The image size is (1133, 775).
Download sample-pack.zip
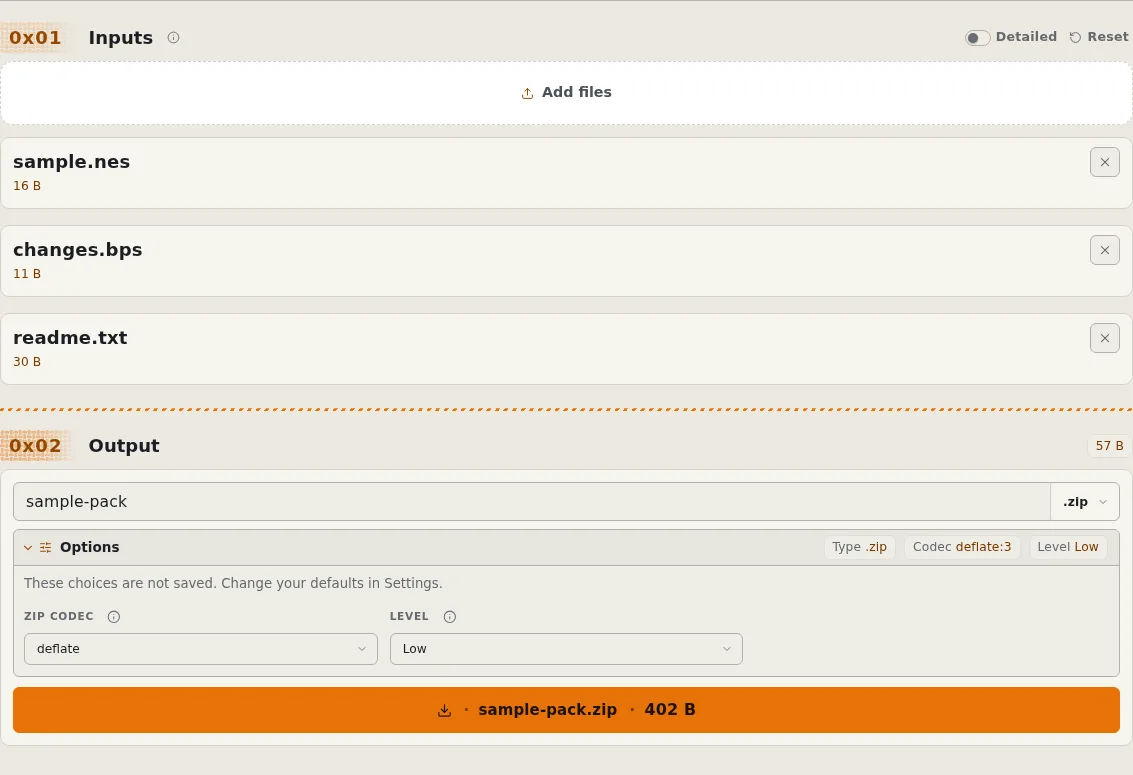(566, 710)
